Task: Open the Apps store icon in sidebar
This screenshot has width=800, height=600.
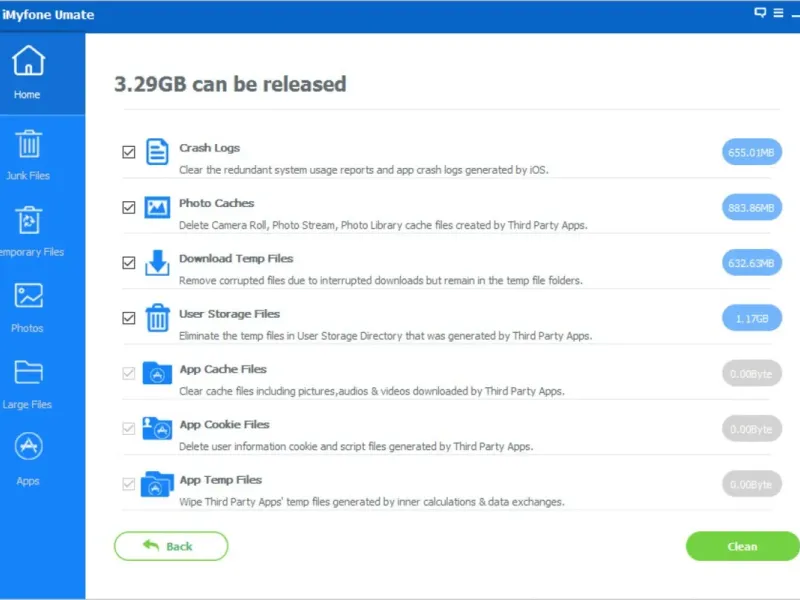Action: (x=29, y=446)
